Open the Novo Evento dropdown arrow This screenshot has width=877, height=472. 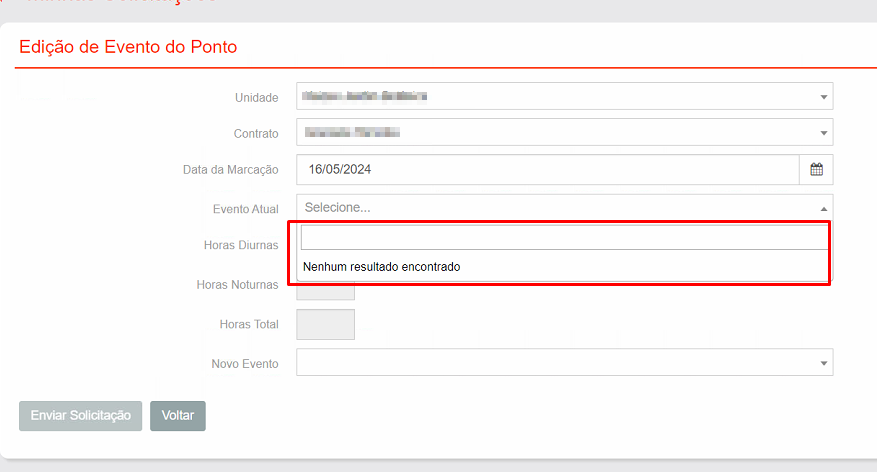coord(823,363)
